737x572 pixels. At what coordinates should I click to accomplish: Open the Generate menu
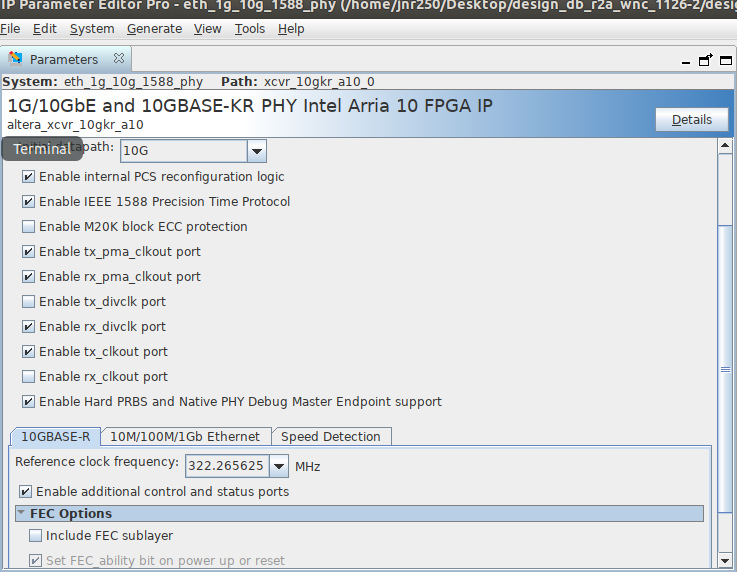tap(154, 29)
